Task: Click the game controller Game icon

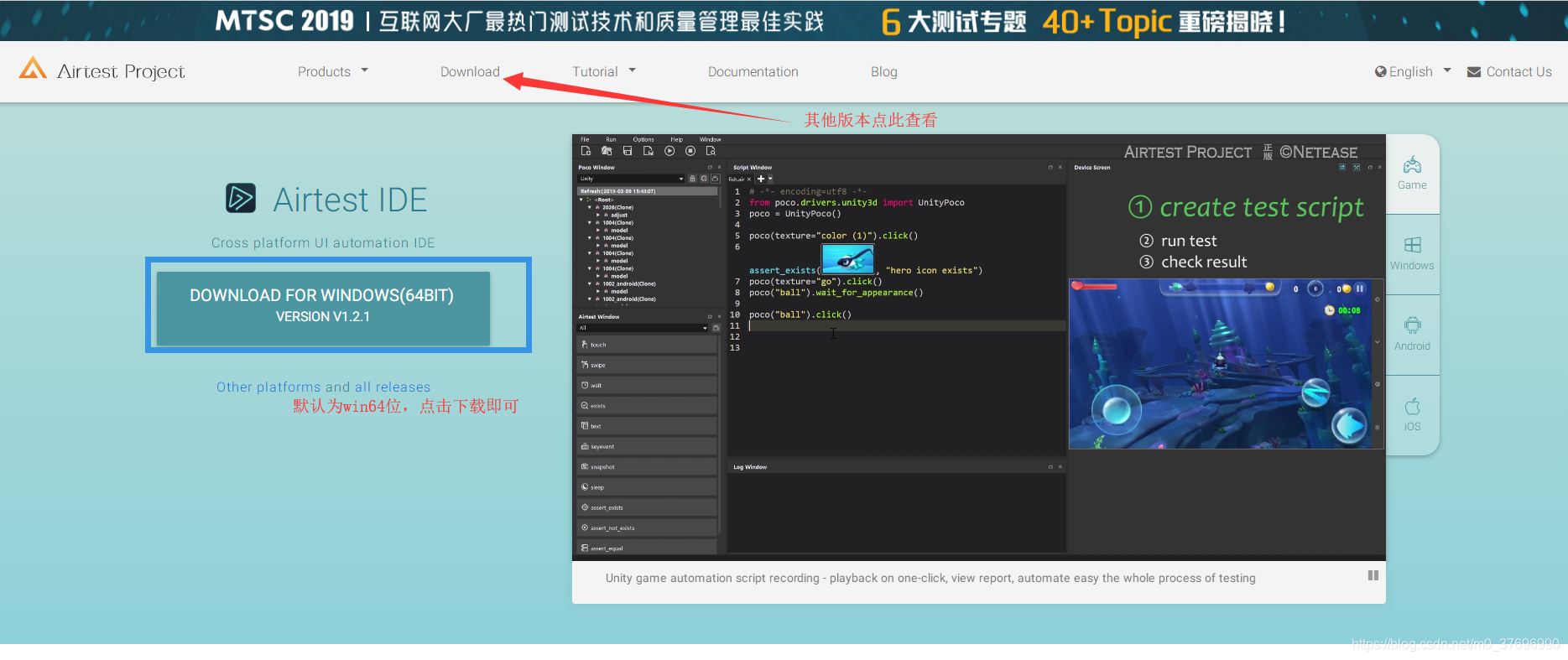Action: pyautogui.click(x=1412, y=164)
